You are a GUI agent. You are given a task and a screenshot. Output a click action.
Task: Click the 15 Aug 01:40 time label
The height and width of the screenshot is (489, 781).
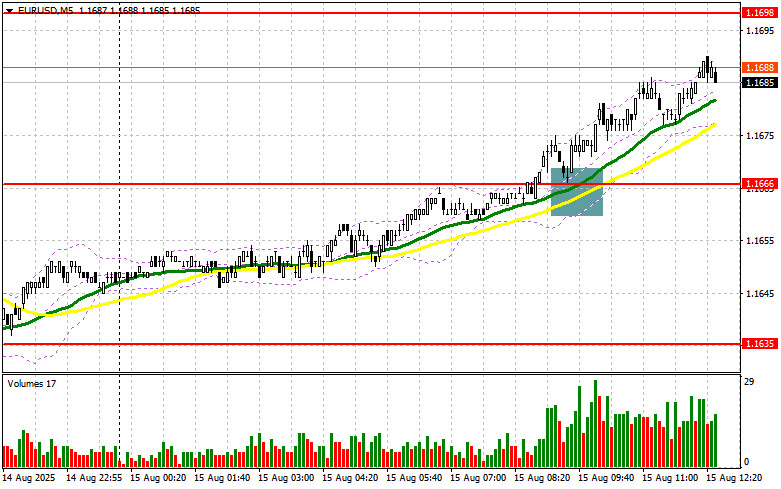tap(222, 478)
